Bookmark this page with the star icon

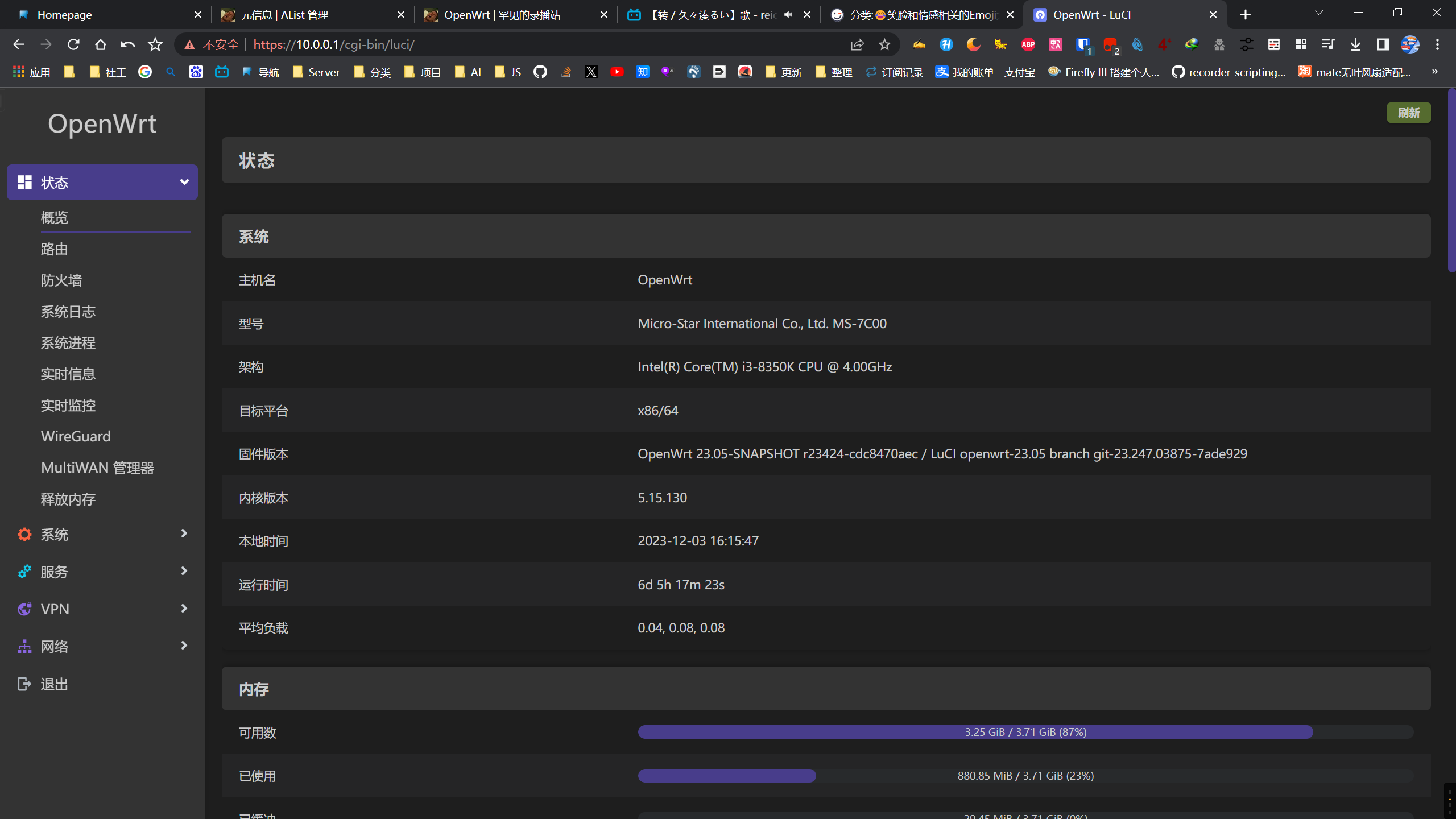coord(884,44)
